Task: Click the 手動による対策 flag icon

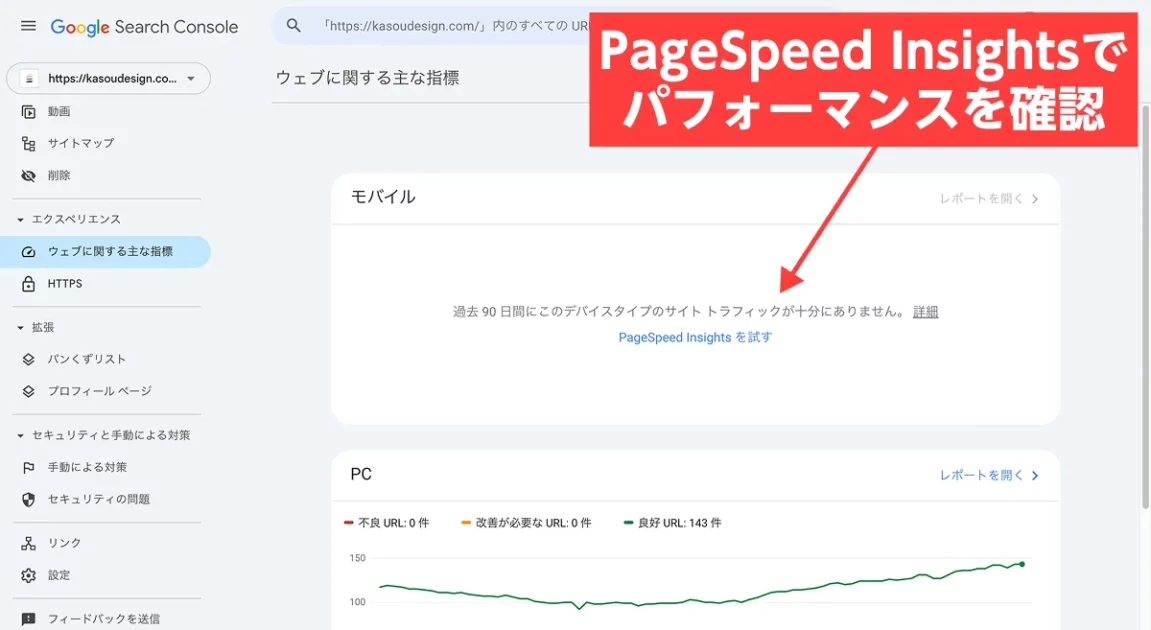Action: 29,468
